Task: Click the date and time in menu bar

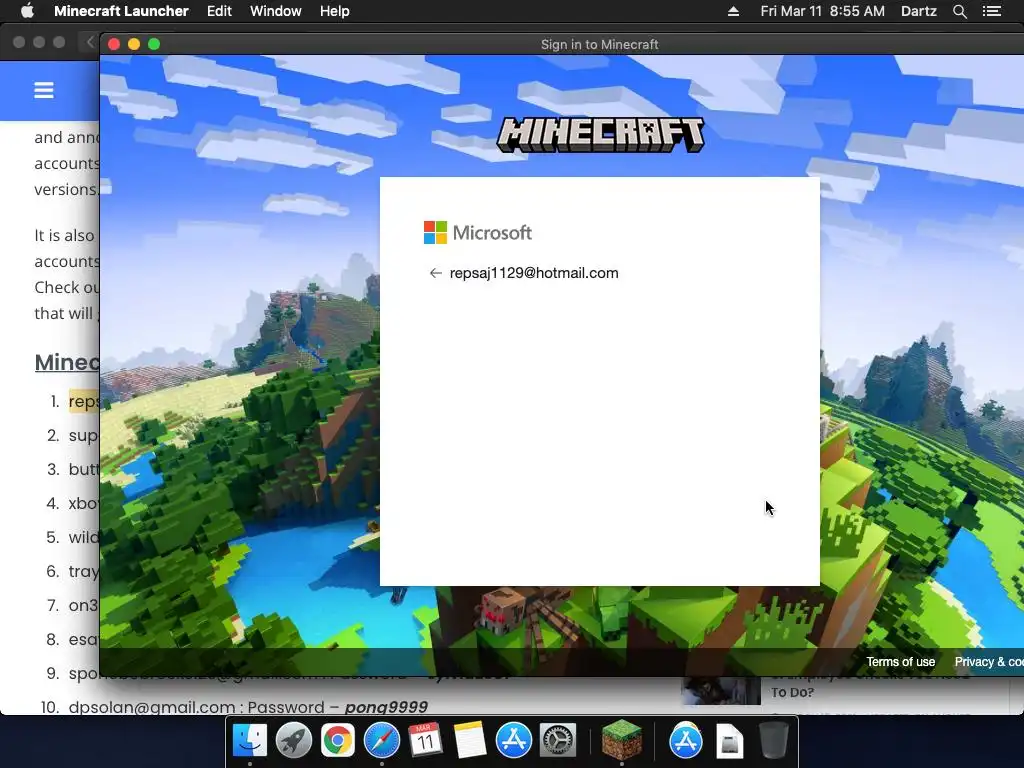Action: (x=822, y=11)
